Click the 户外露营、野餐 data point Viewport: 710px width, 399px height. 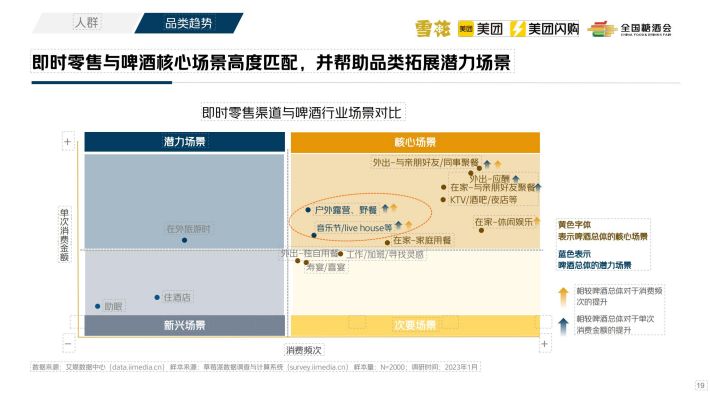point(308,210)
